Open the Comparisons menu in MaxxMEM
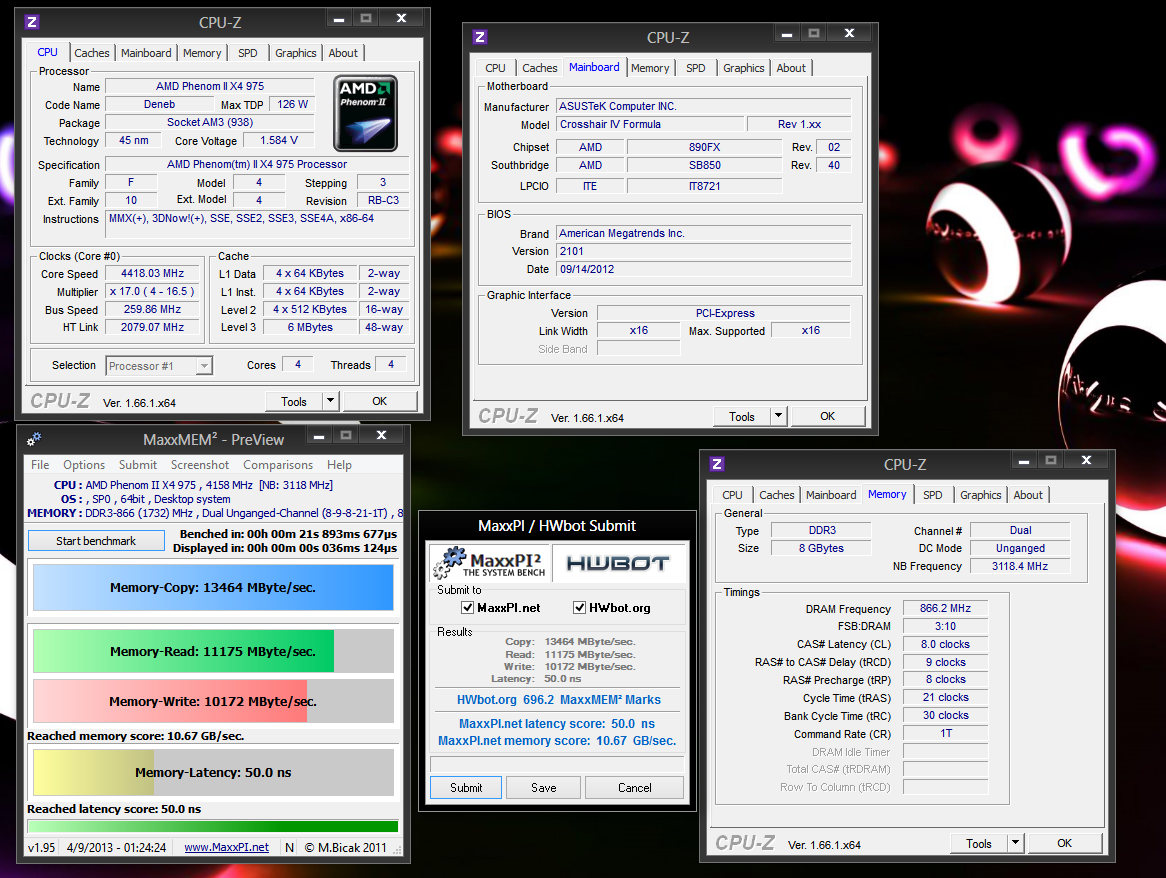1166x878 pixels. tap(278, 465)
